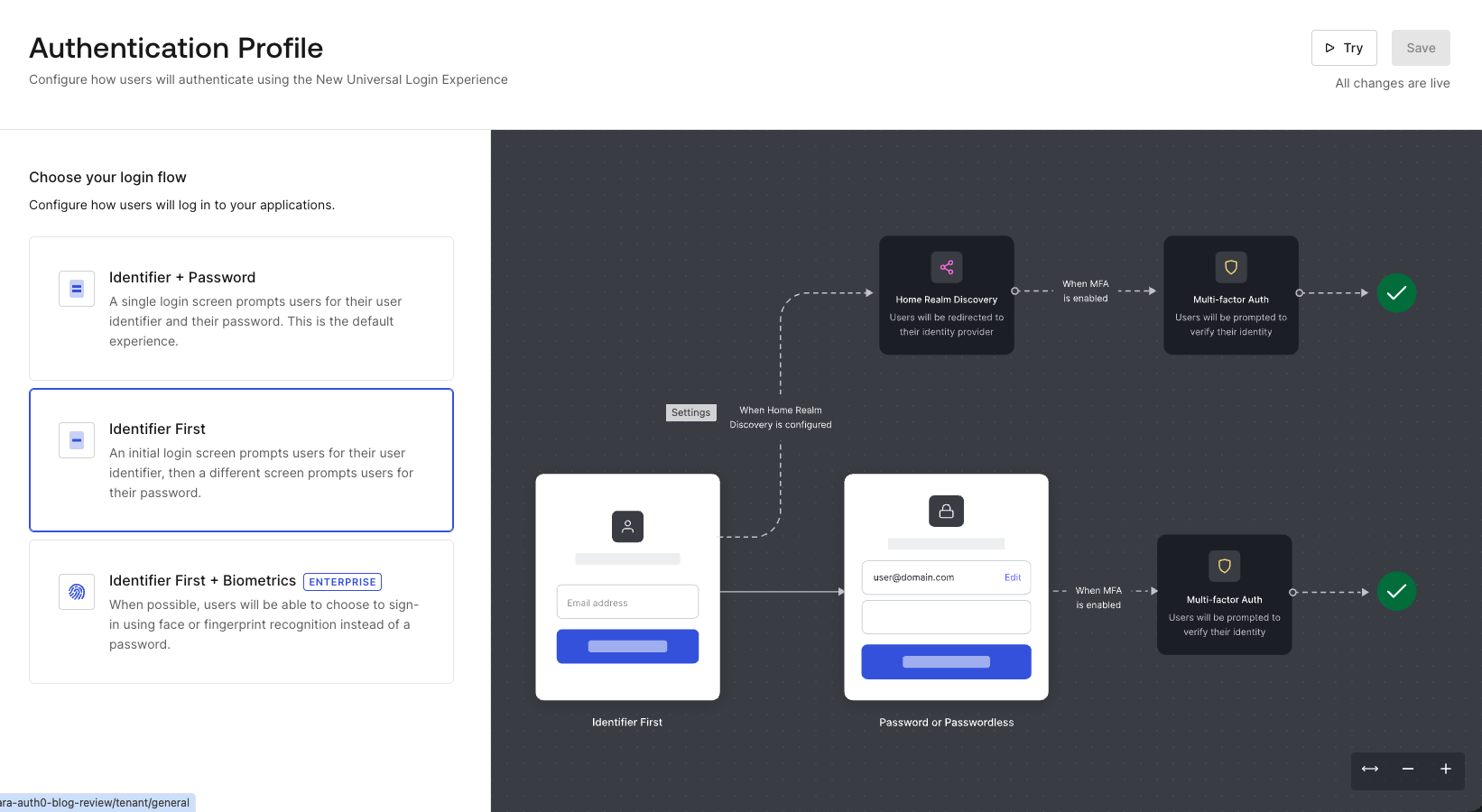Zoom out with the minus icon
Screen dimensions: 1482x812
1407,770
